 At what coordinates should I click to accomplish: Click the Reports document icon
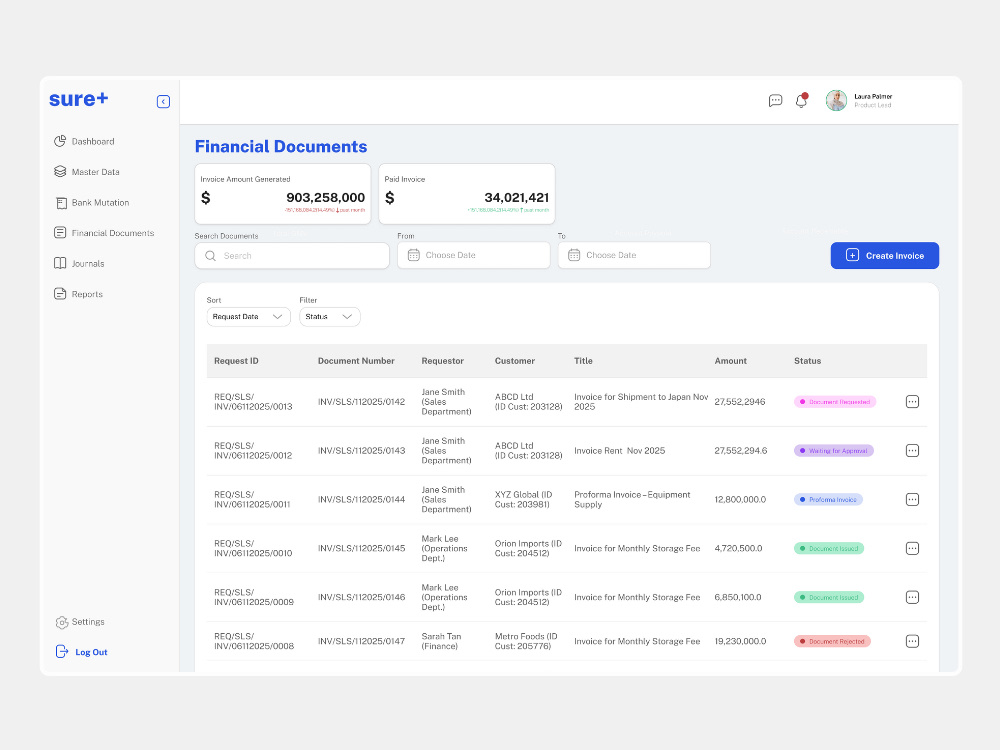[60, 294]
